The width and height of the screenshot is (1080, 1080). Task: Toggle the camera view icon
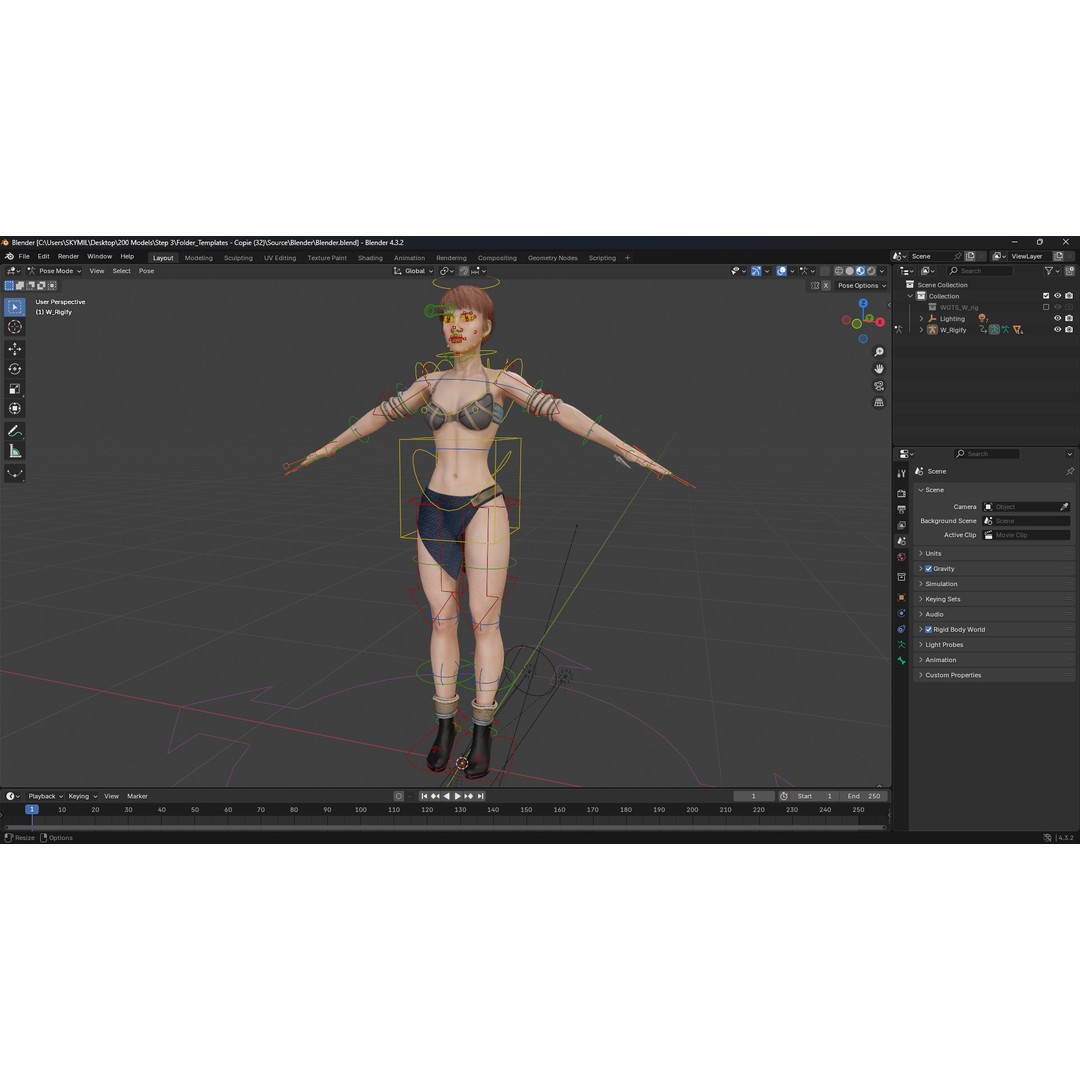879,386
